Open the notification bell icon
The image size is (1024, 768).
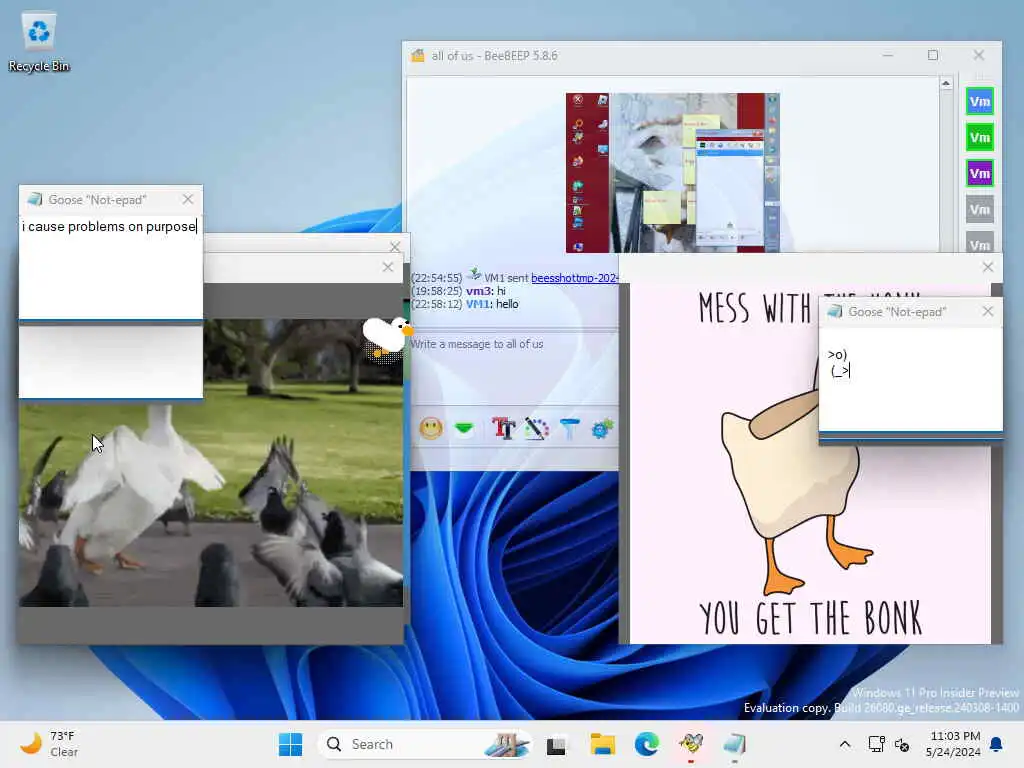click(x=997, y=744)
